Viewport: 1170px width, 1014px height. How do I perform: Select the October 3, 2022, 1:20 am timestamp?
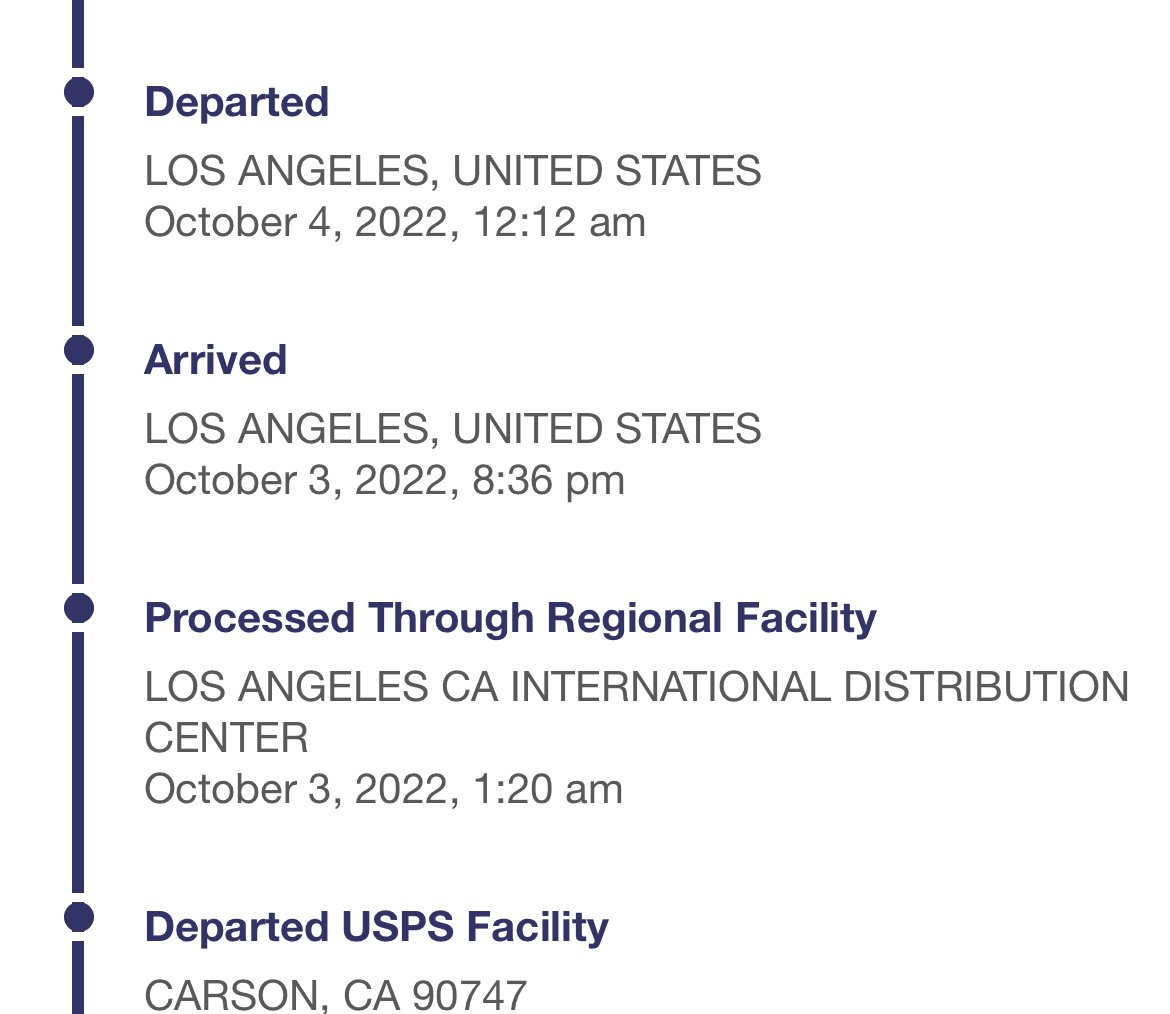384,789
